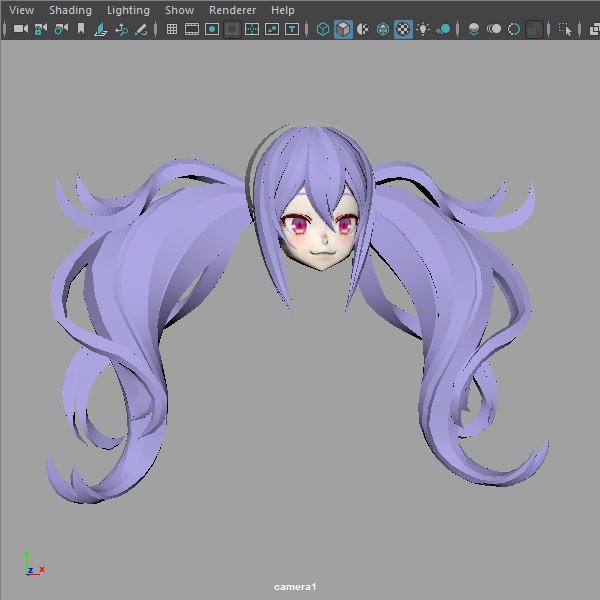600x600 pixels.
Task: Toggle Wireframe on Shaded icon
Action: (383, 29)
